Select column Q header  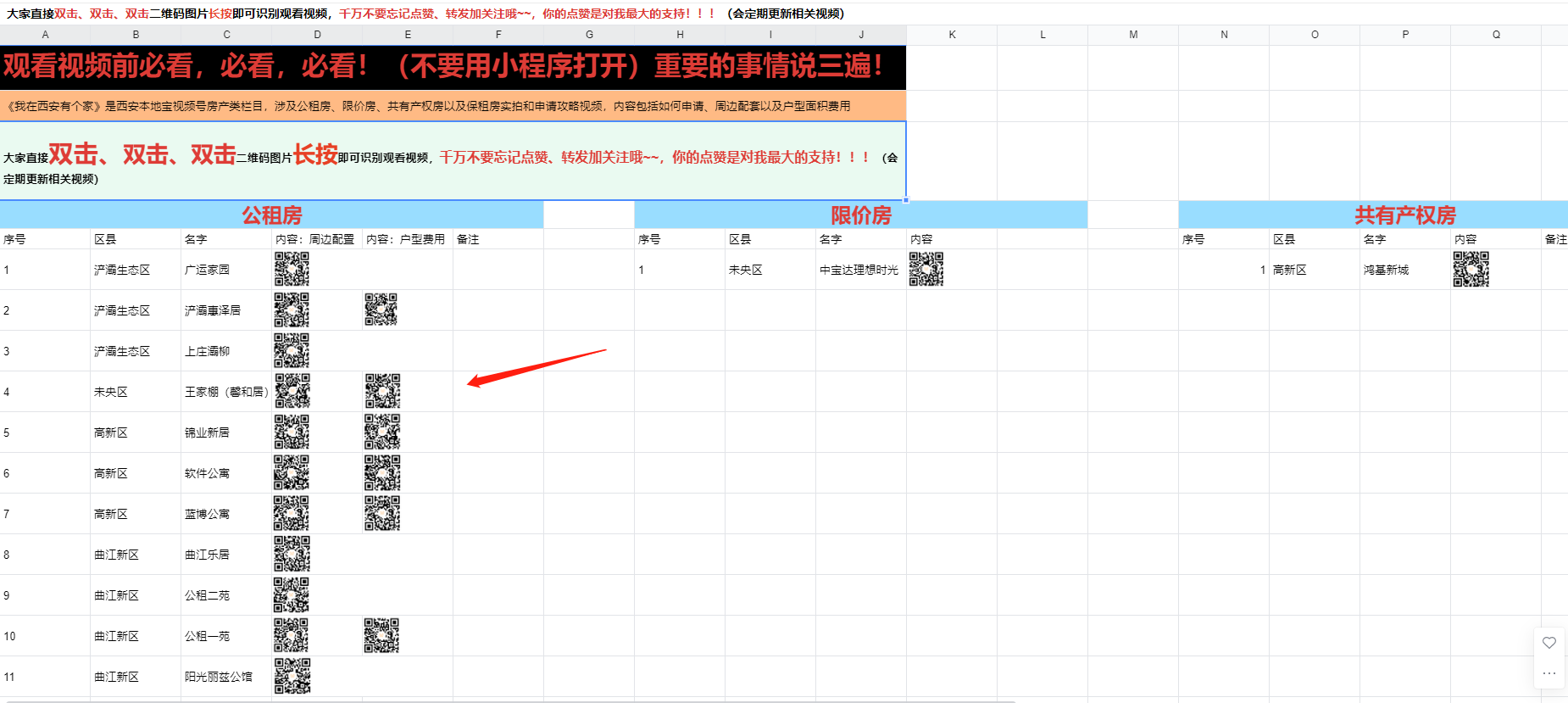1496,35
